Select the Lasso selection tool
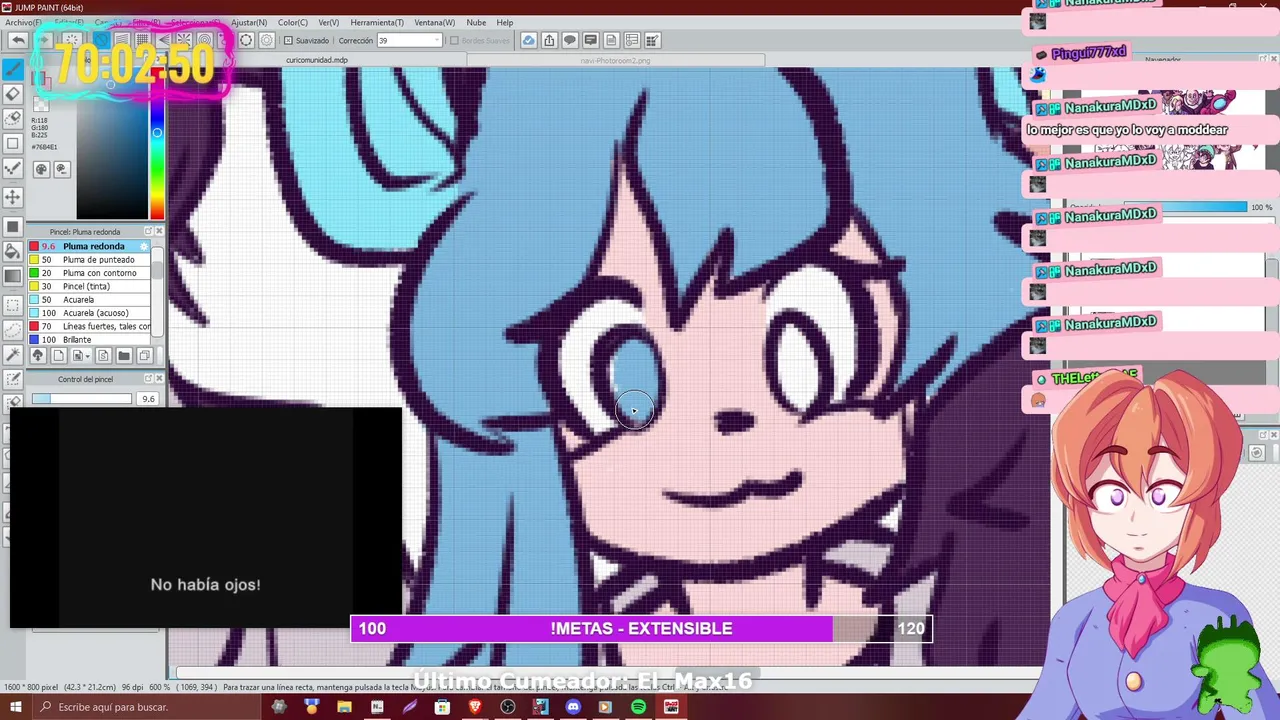The width and height of the screenshot is (1280, 720). (13, 330)
